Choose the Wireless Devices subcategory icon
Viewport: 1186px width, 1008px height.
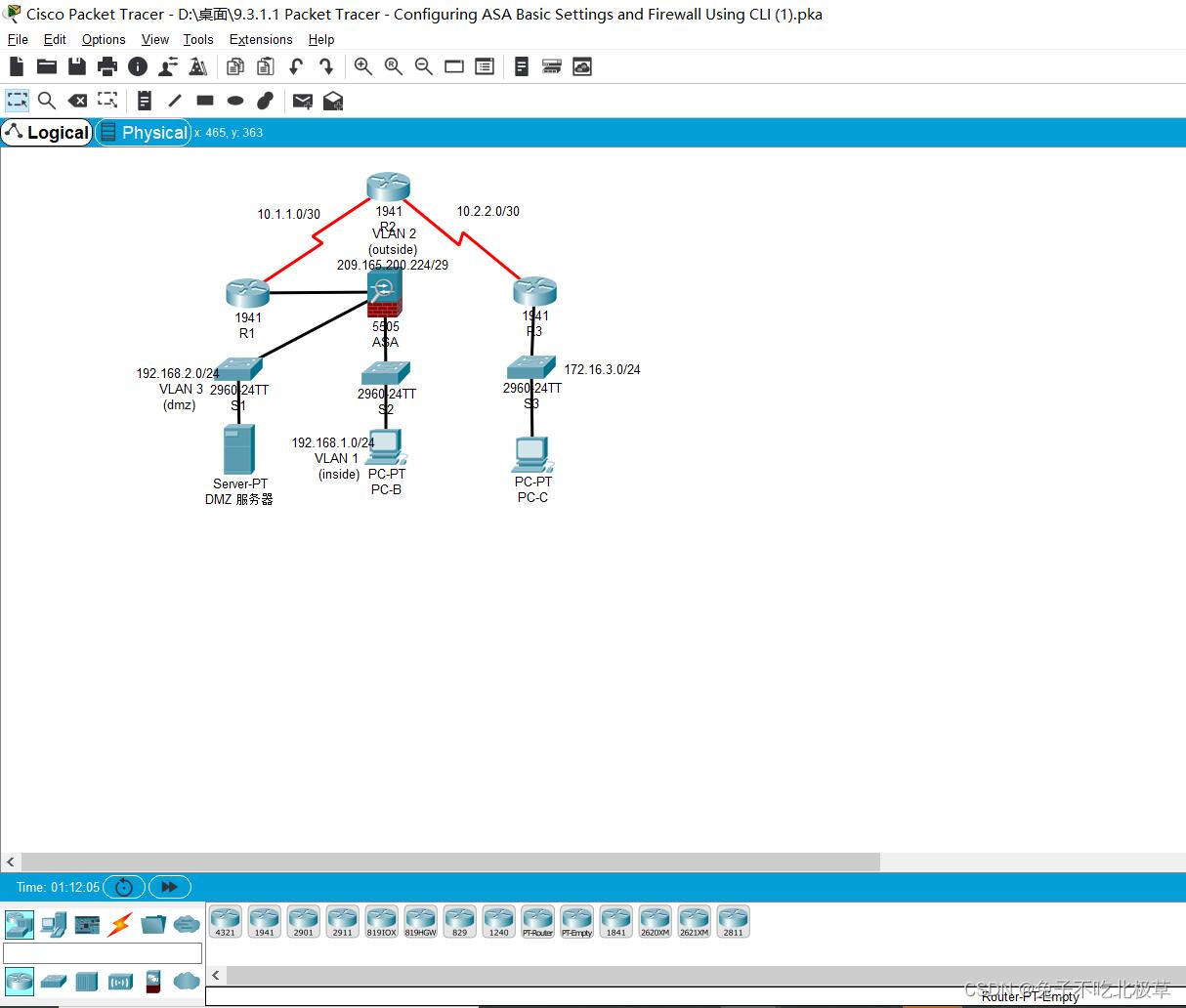pos(120,981)
